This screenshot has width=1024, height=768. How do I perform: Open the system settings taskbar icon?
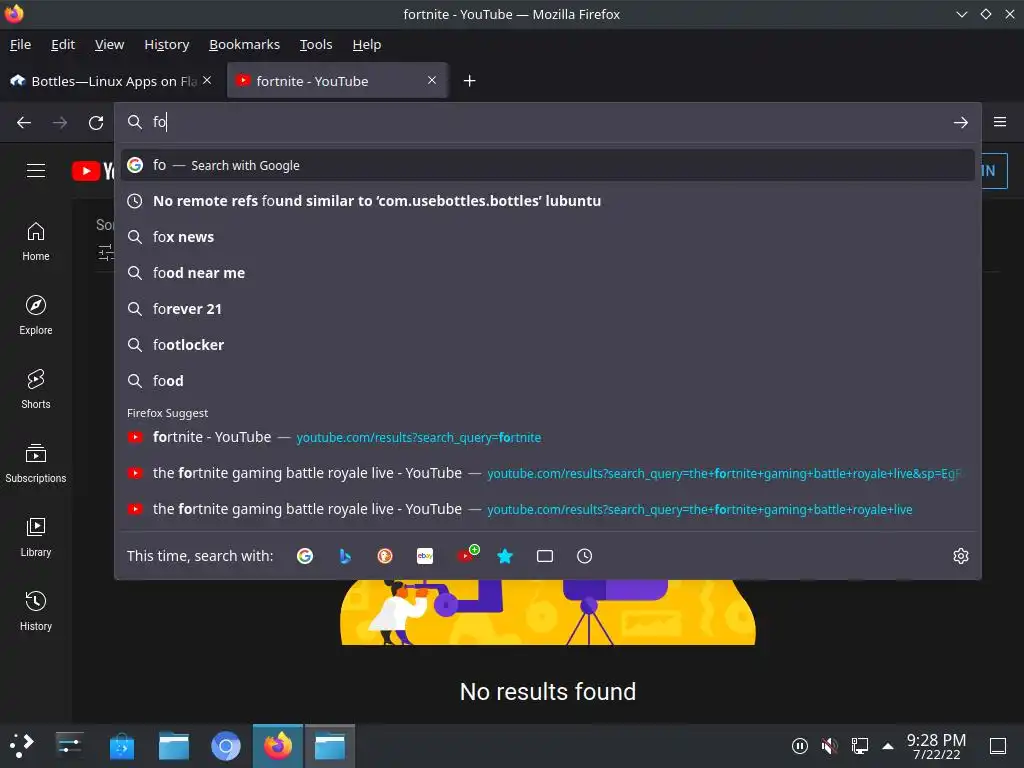(x=69, y=746)
